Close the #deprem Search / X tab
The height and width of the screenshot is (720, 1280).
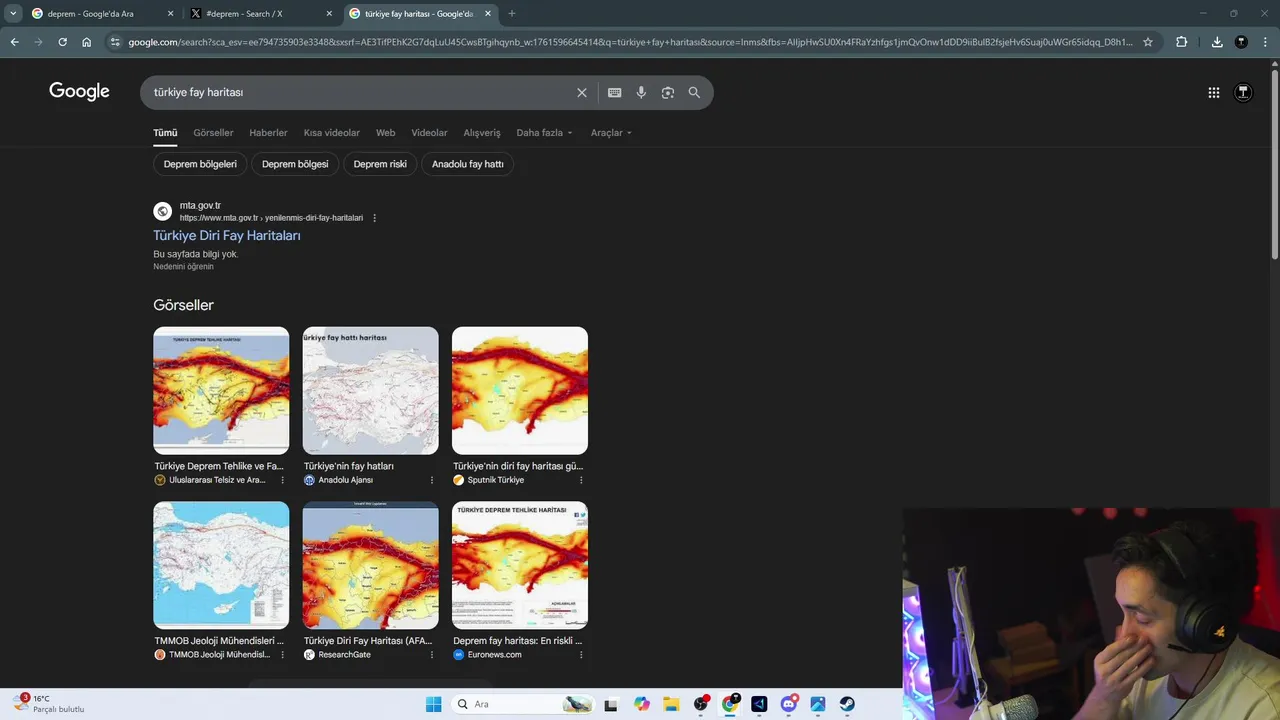click(x=330, y=14)
